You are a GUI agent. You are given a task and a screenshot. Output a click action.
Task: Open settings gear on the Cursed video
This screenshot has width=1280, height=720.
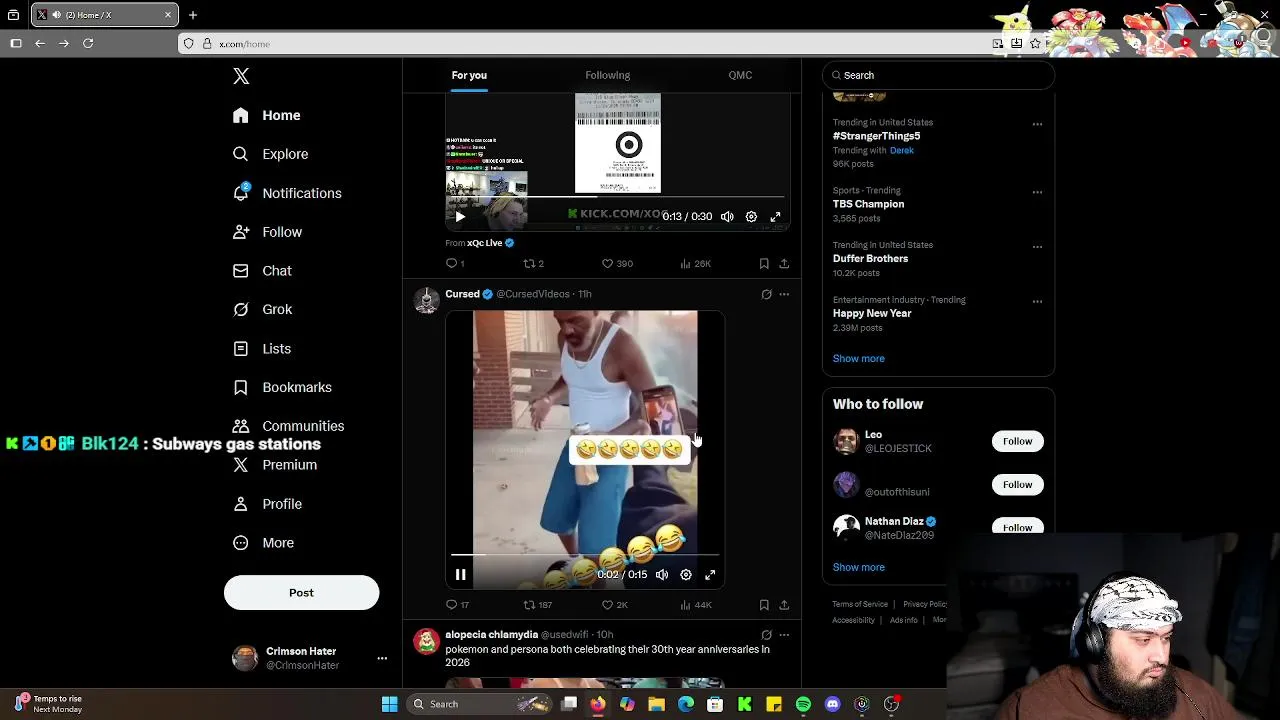pos(686,575)
